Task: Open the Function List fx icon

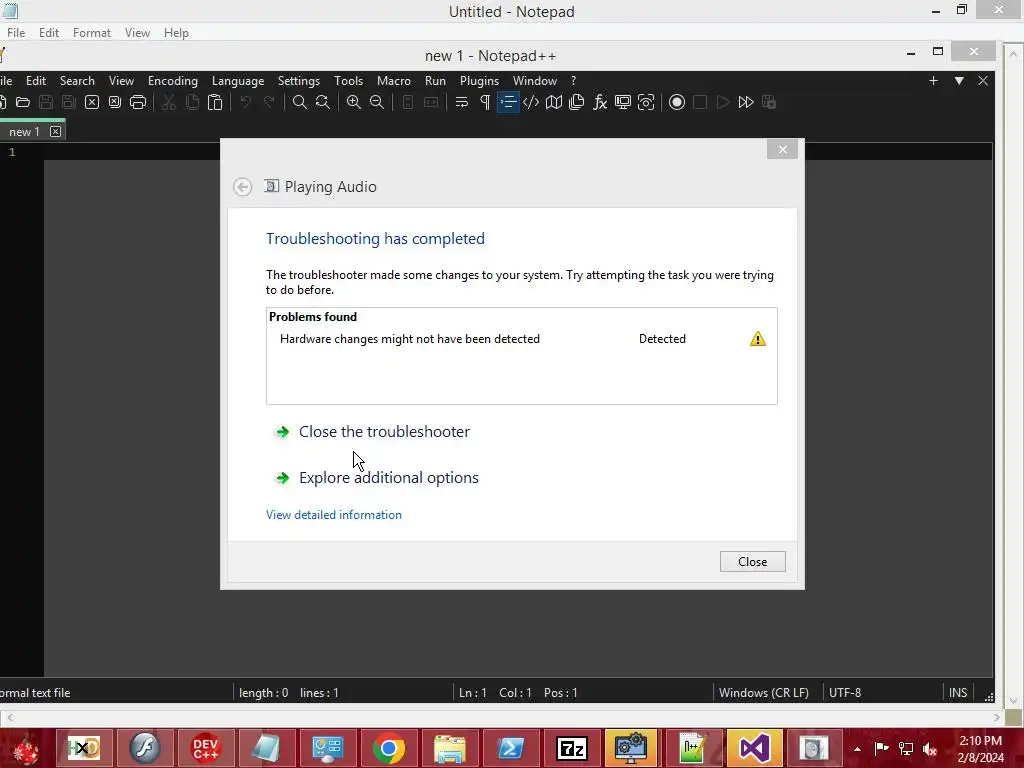Action: [600, 102]
